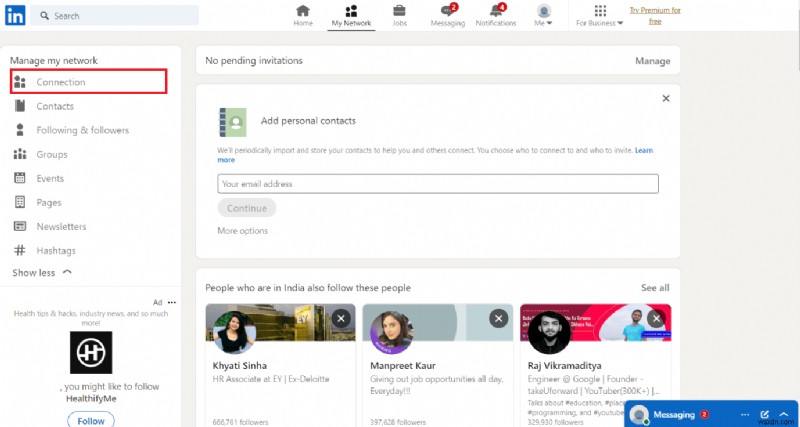Click the LinkedIn logo
Image resolution: width=800 pixels, height=427 pixels.
(15, 15)
